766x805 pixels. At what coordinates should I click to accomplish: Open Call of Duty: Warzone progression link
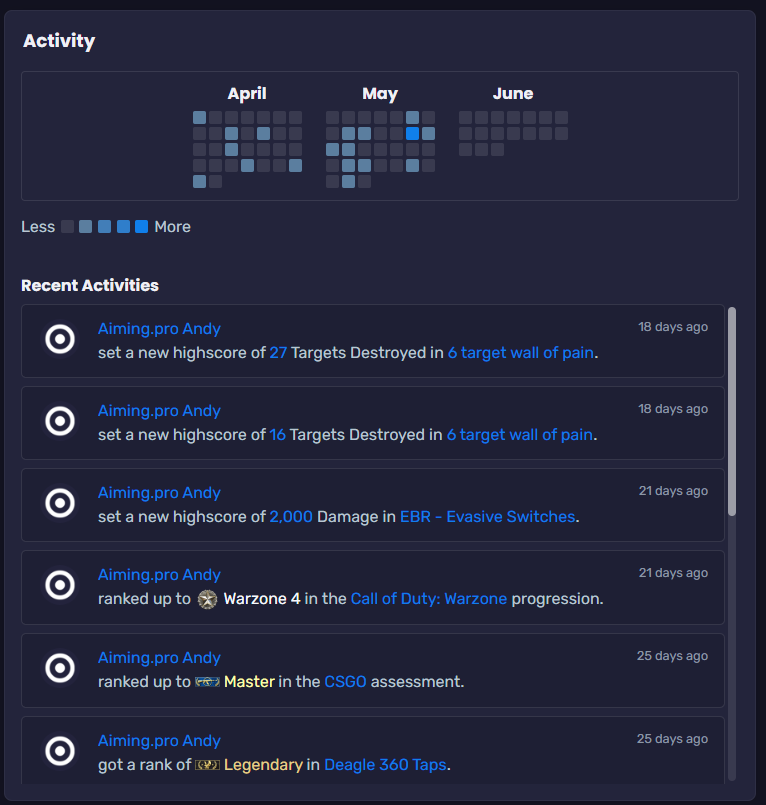(428, 599)
